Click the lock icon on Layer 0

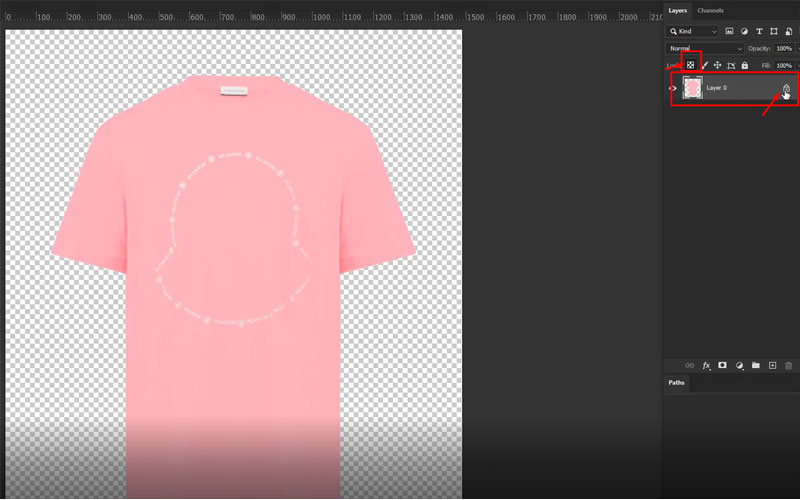coord(786,88)
